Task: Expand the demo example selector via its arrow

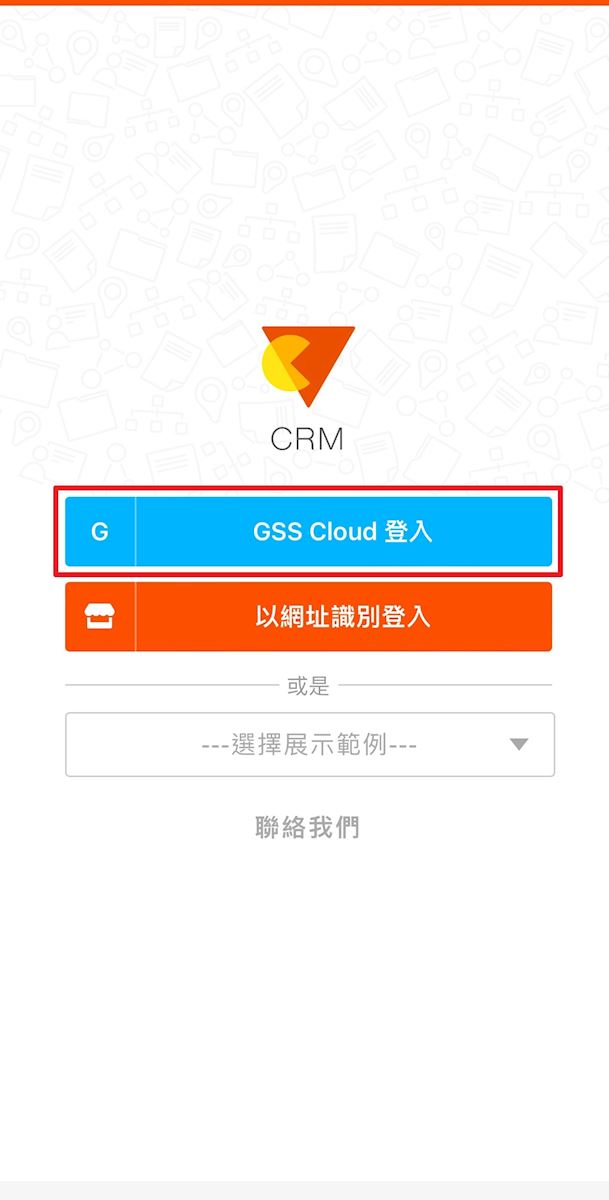Action: [x=518, y=744]
